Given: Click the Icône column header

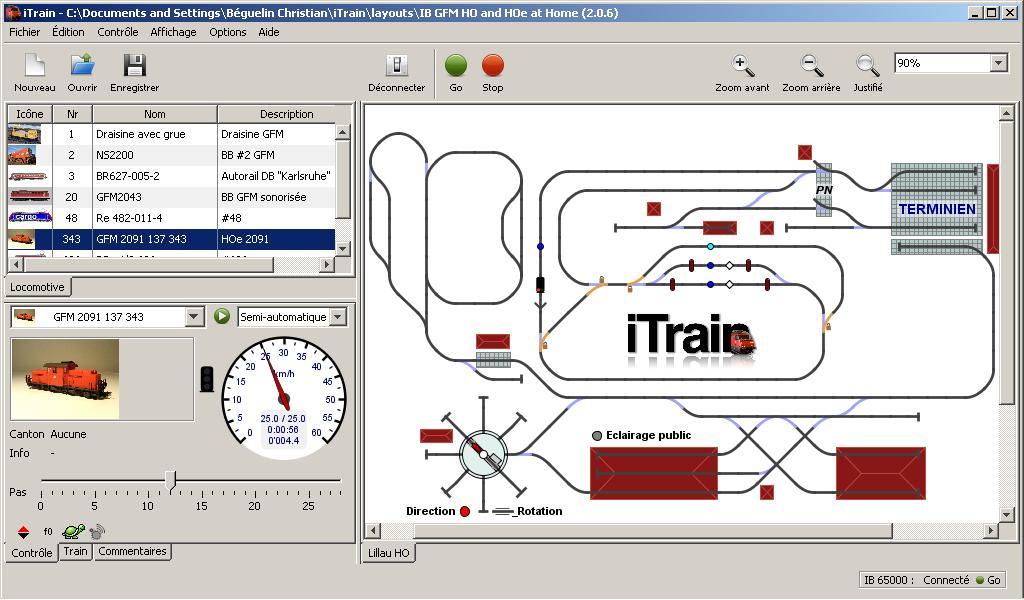Looking at the screenshot, I should tap(30, 114).
